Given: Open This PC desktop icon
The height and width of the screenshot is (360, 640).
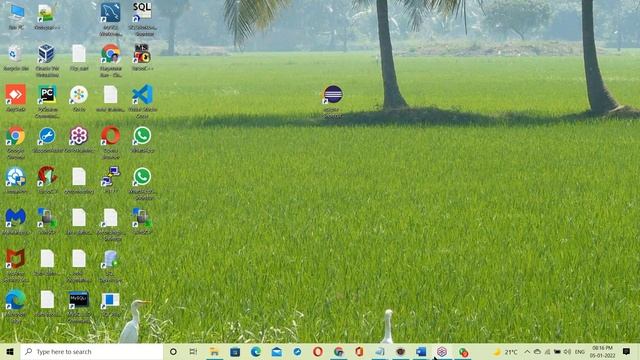Looking at the screenshot, I should (x=16, y=16).
